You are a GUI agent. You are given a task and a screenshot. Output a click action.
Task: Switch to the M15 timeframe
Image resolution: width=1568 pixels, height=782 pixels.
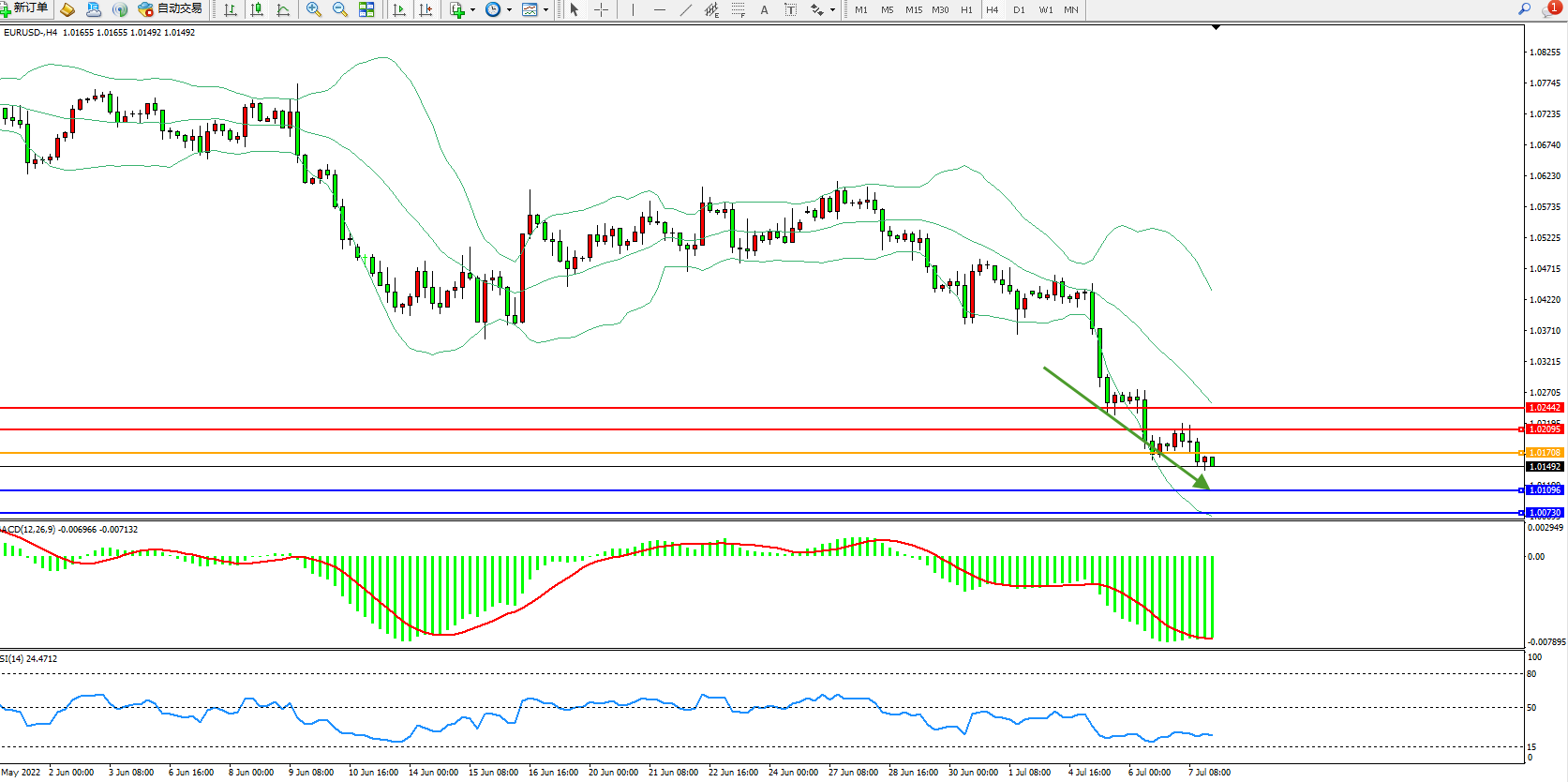click(913, 9)
